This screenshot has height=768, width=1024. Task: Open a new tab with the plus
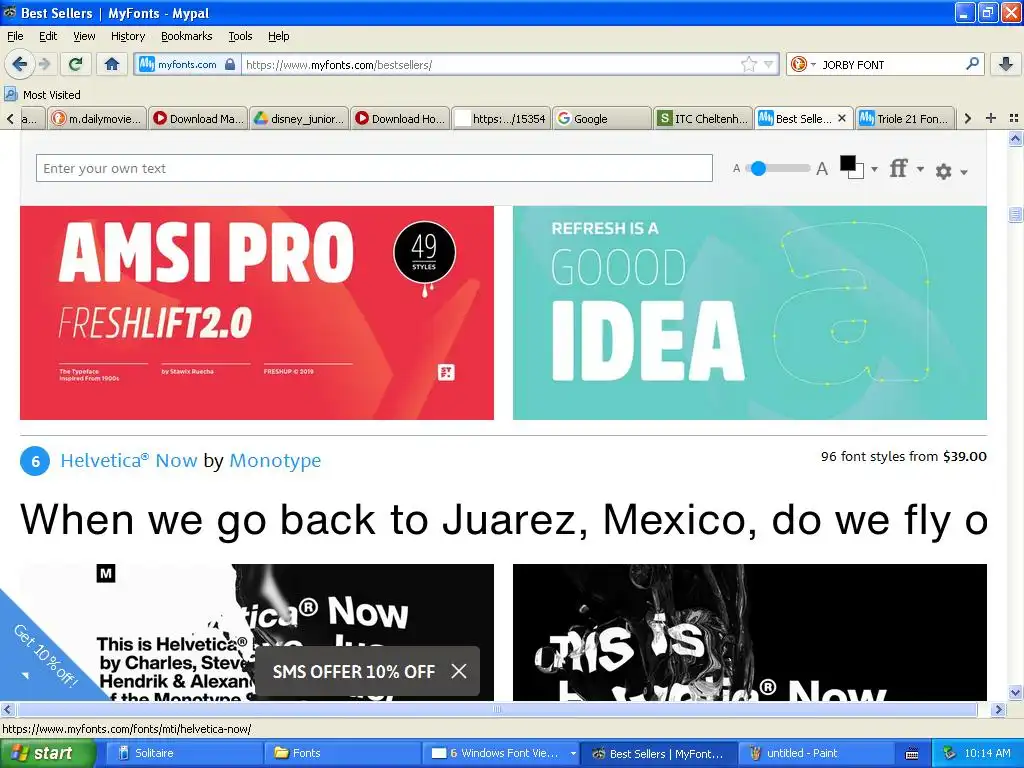(x=991, y=118)
